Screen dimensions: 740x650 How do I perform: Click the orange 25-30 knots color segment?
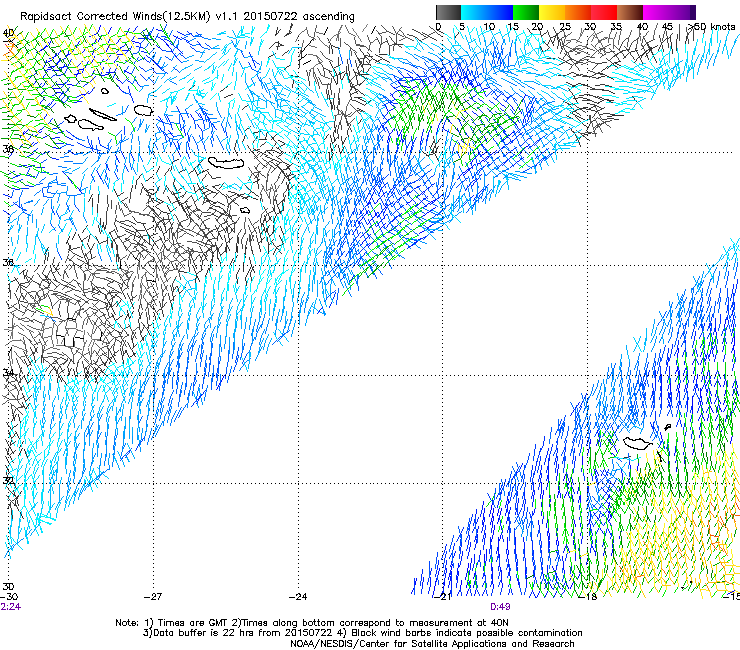coord(578,12)
